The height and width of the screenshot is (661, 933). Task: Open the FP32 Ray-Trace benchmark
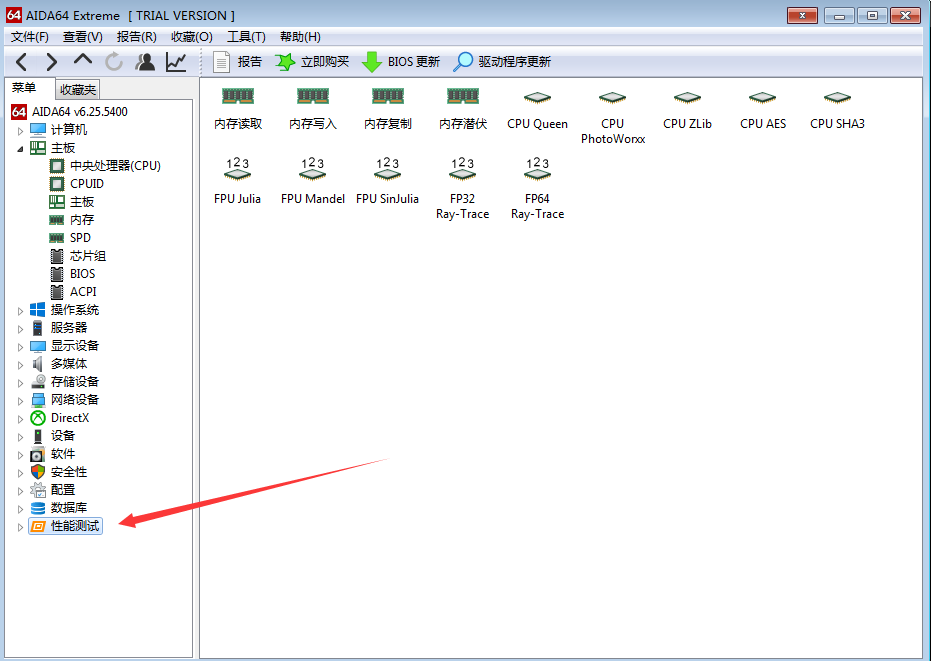pyautogui.click(x=462, y=189)
